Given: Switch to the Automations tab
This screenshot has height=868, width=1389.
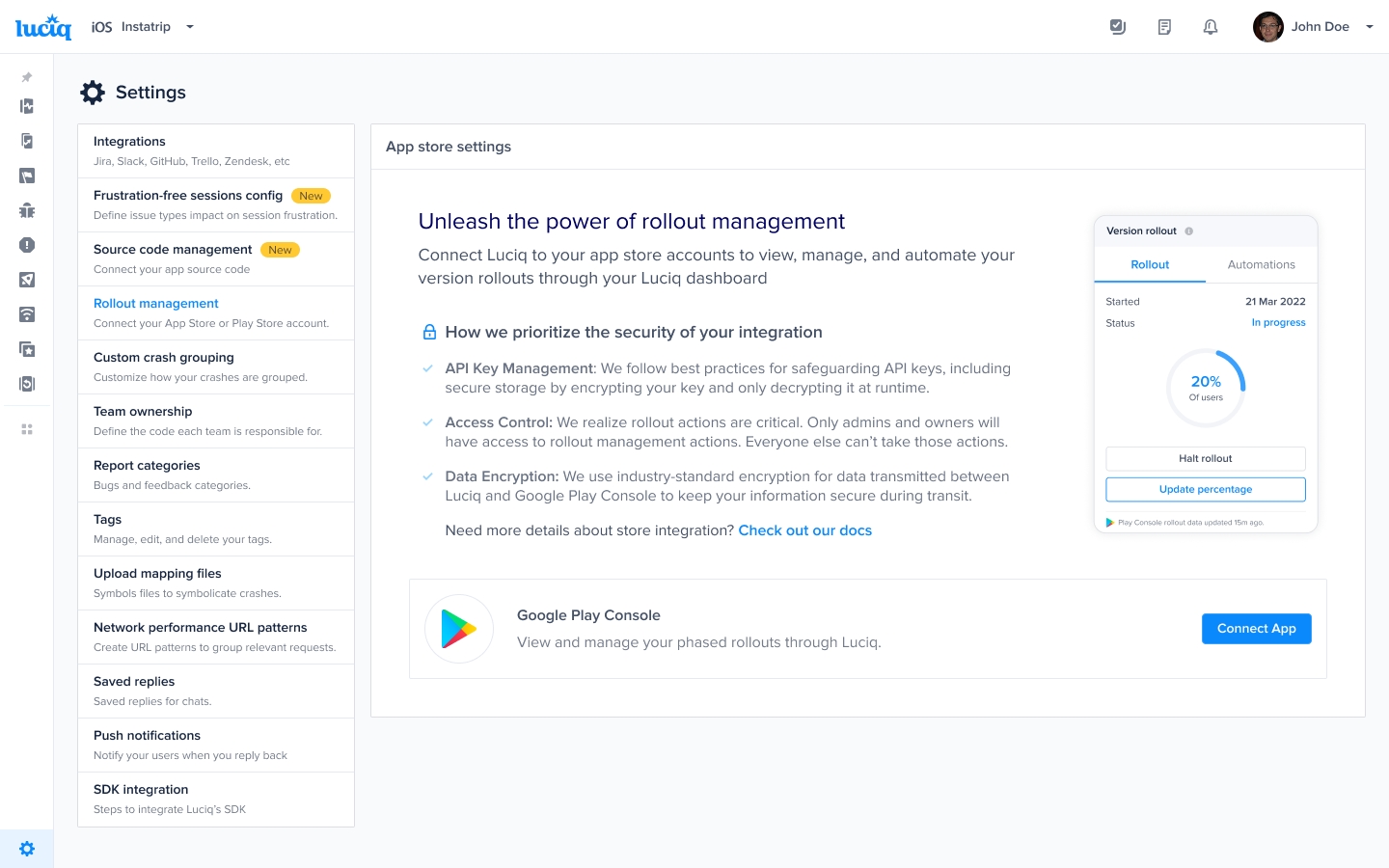Looking at the screenshot, I should (1261, 264).
